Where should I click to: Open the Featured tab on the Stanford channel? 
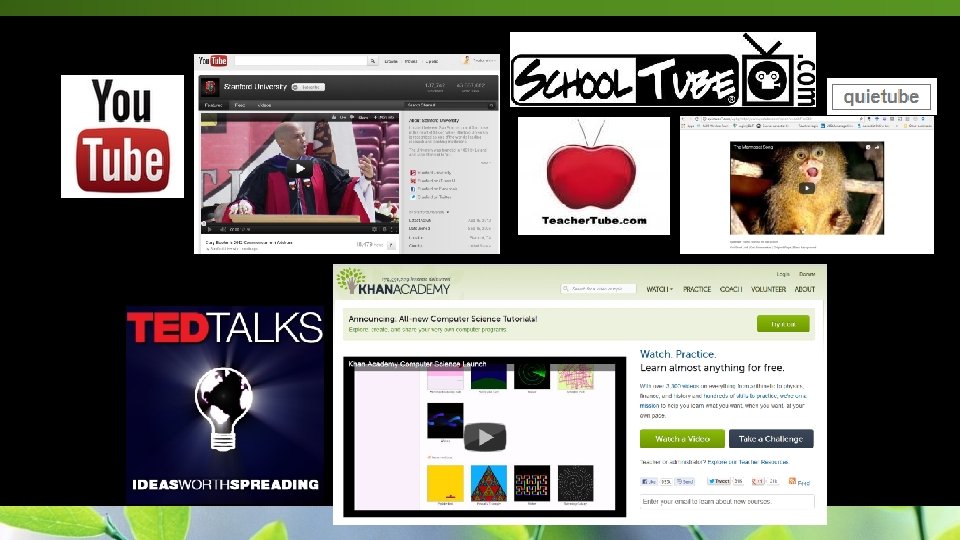[x=213, y=105]
